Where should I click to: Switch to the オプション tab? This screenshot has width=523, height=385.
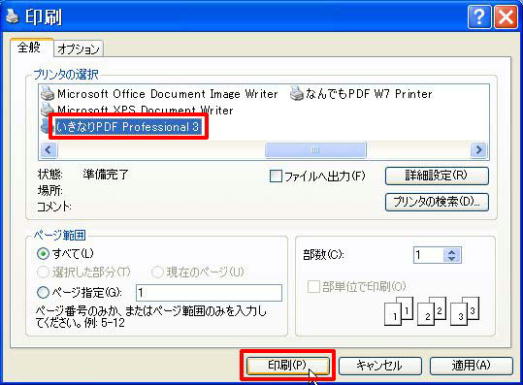78,49
